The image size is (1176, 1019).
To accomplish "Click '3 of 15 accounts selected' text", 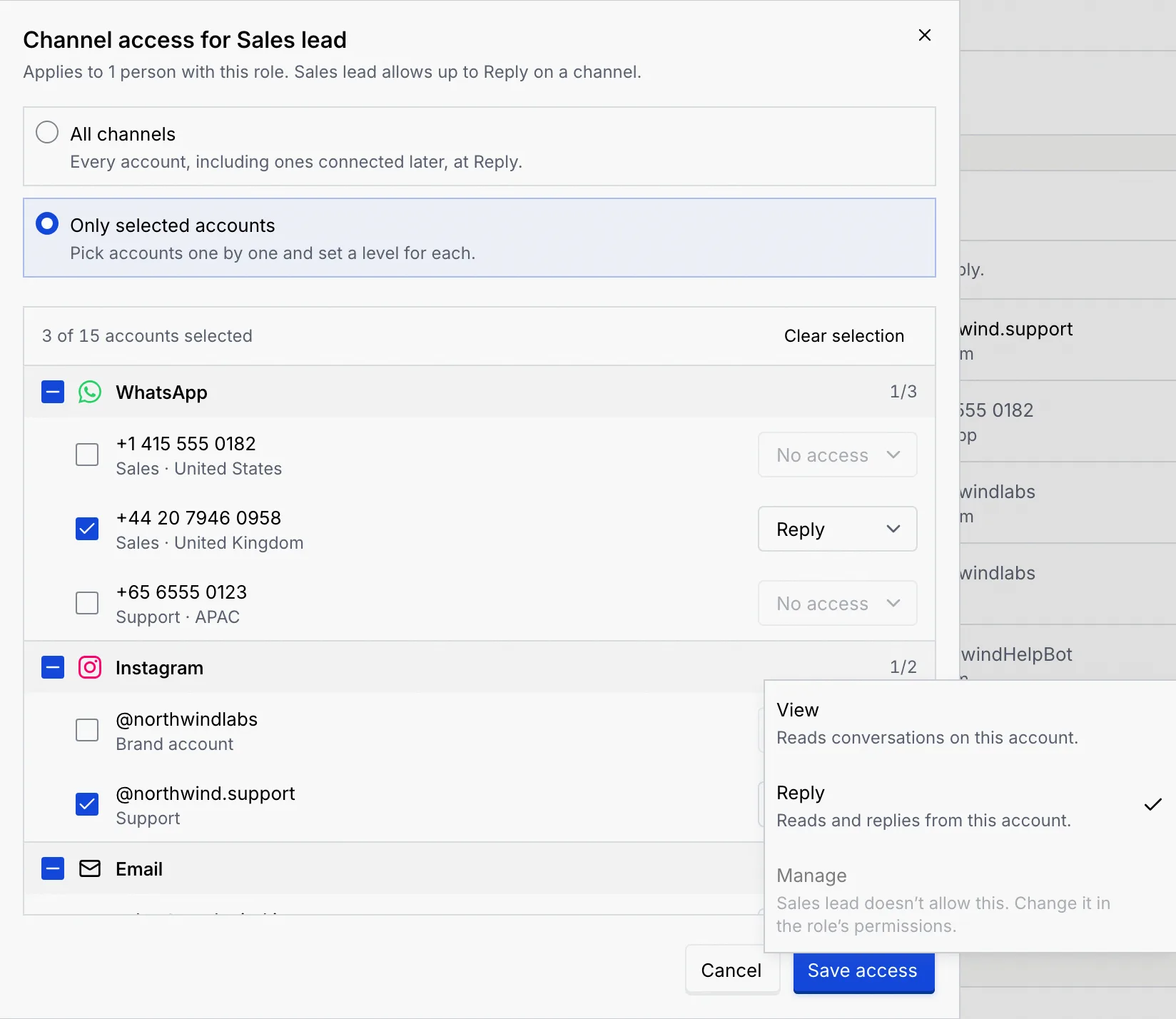I will 147,336.
